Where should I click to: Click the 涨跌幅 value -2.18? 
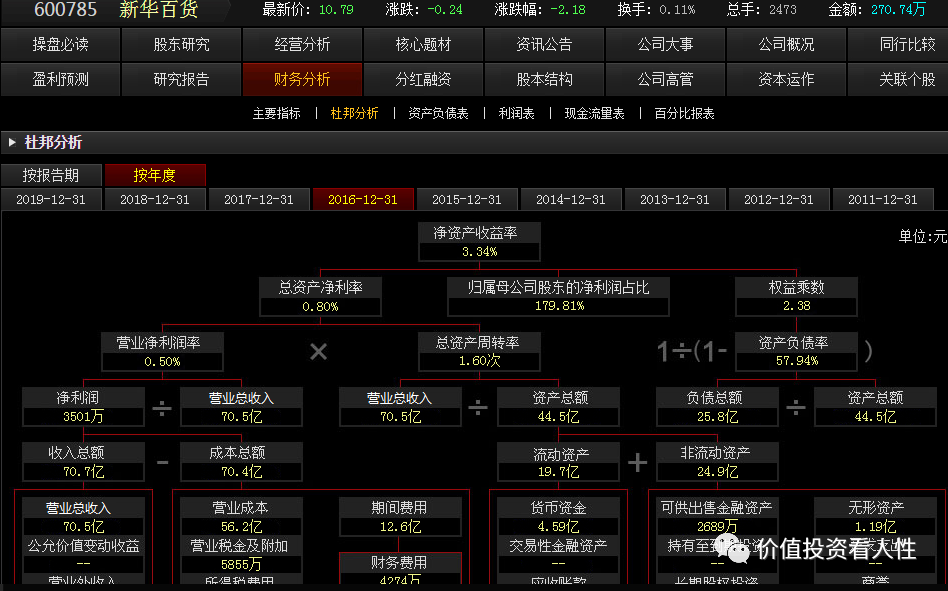tap(569, 10)
